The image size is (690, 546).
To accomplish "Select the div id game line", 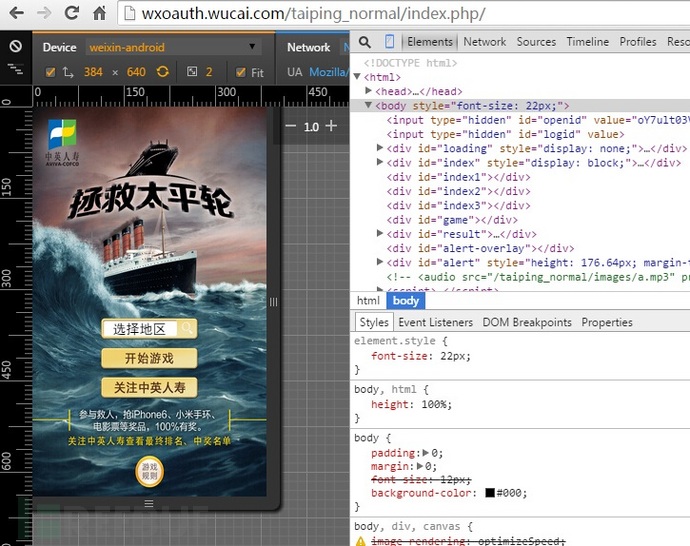I will pyautogui.click(x=452, y=220).
